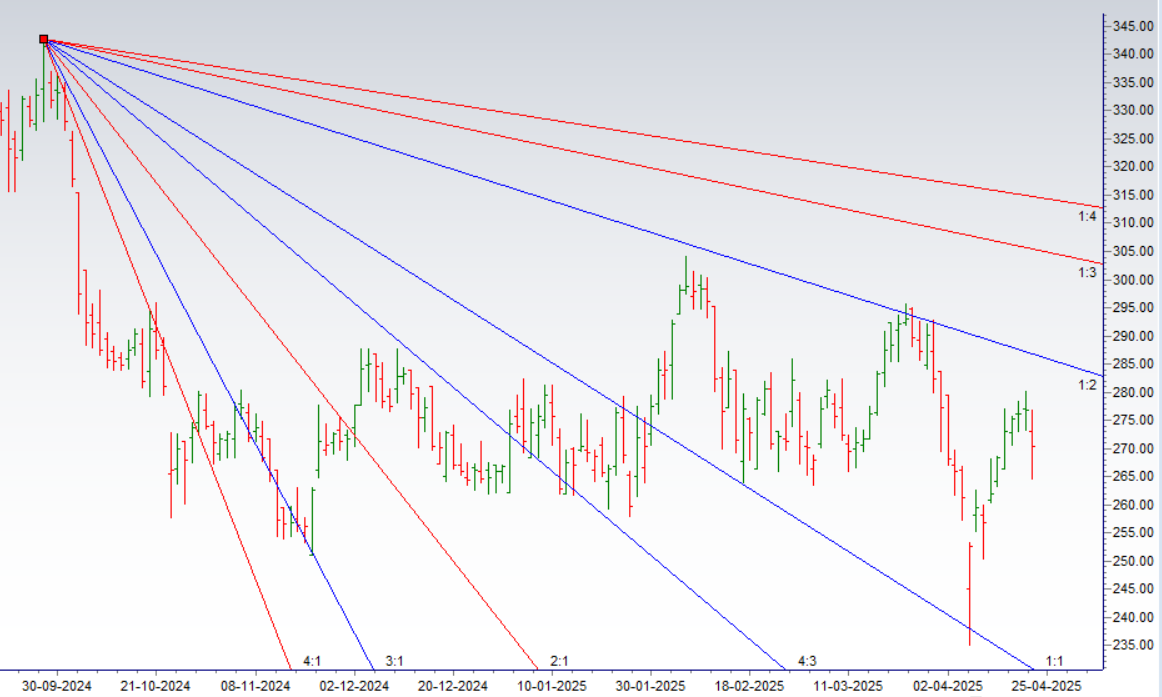Click the 1:1 fan line label
The height and width of the screenshot is (697, 1162).
[1053, 662]
